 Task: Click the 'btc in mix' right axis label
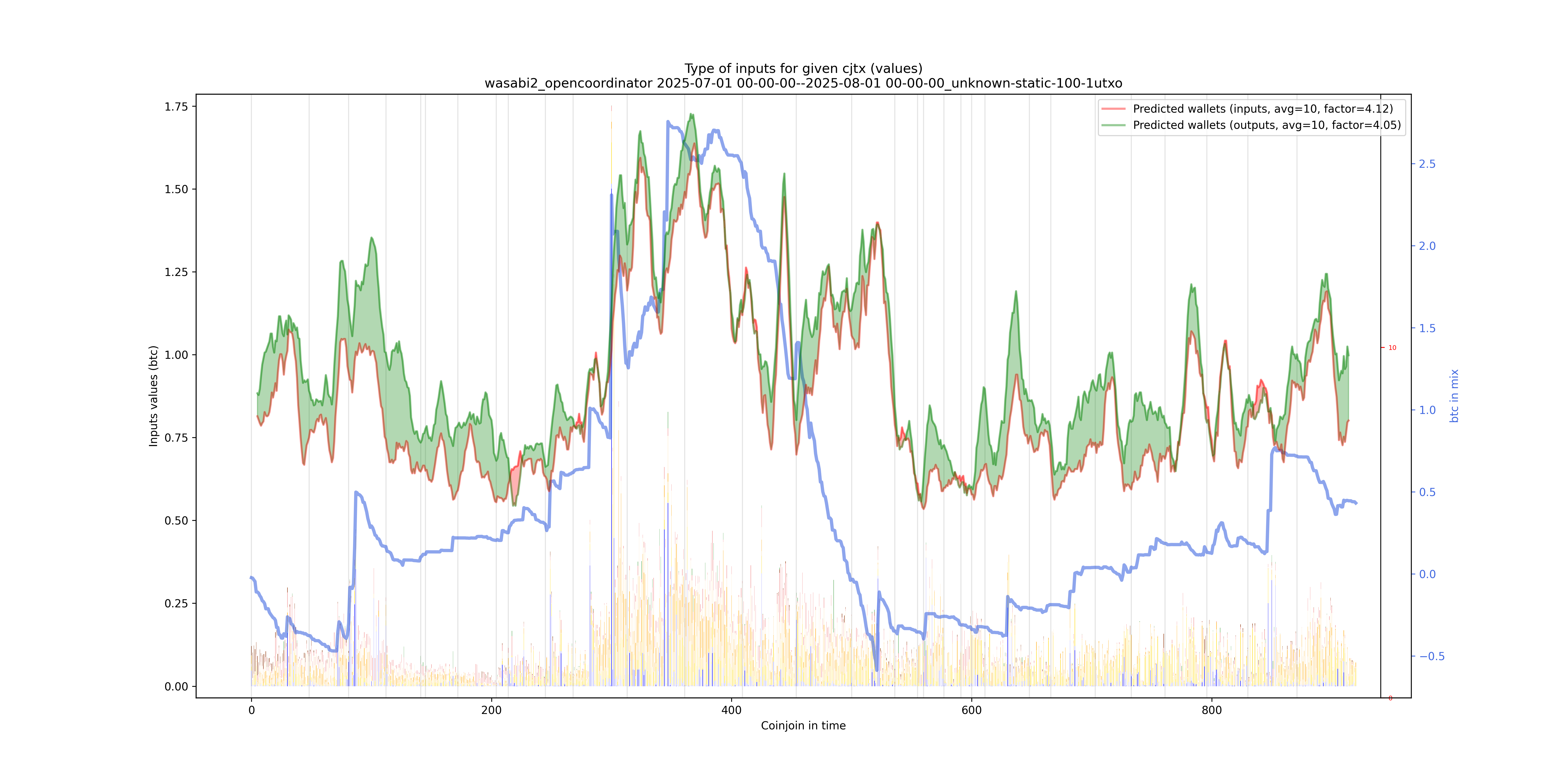pyautogui.click(x=1454, y=396)
